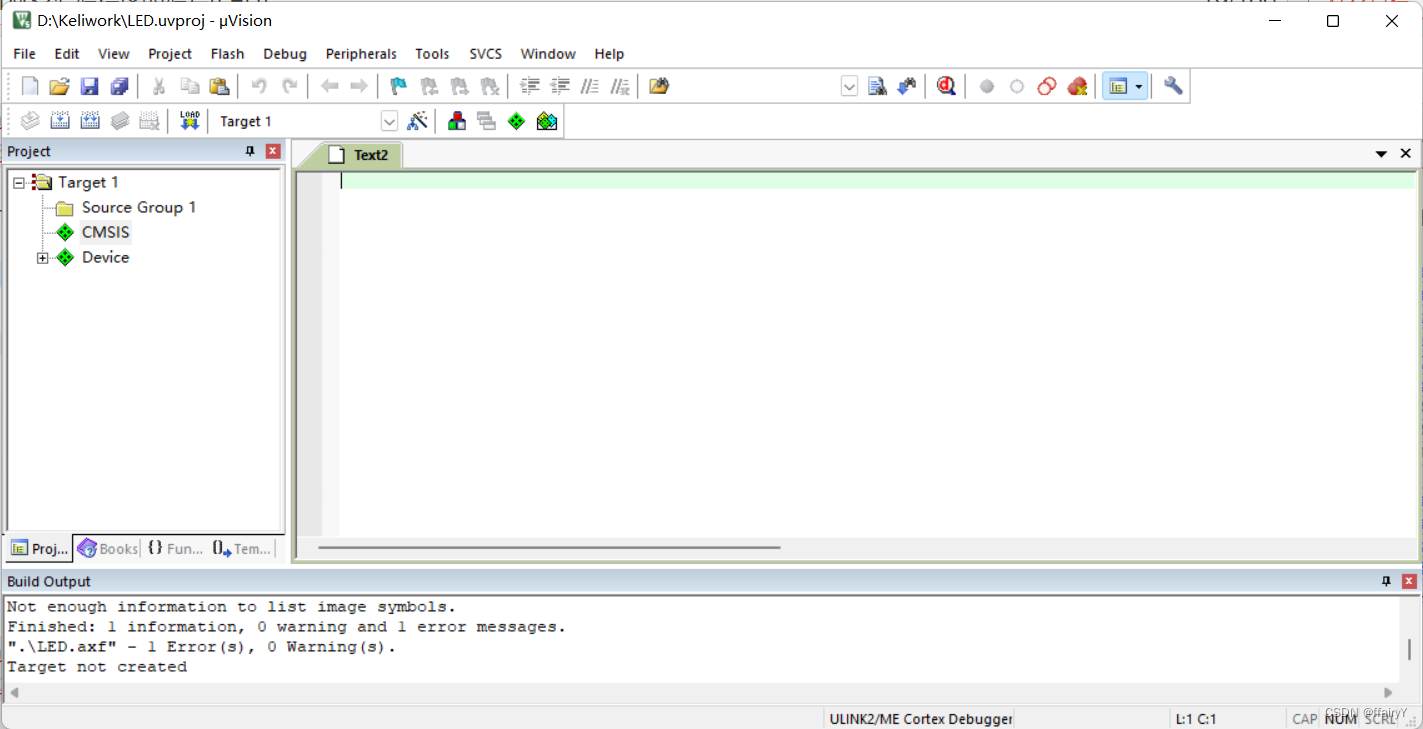The width and height of the screenshot is (1423, 729).
Task: Close the Build Output panel
Action: (x=1409, y=581)
